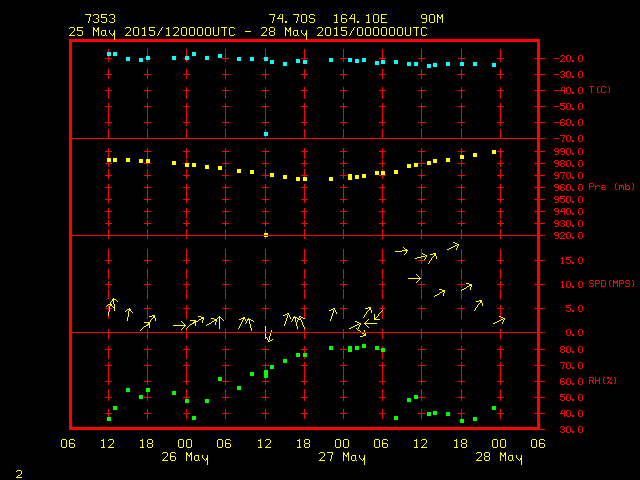Click the 28 May date label
This screenshot has width=640, height=480.
(498, 458)
